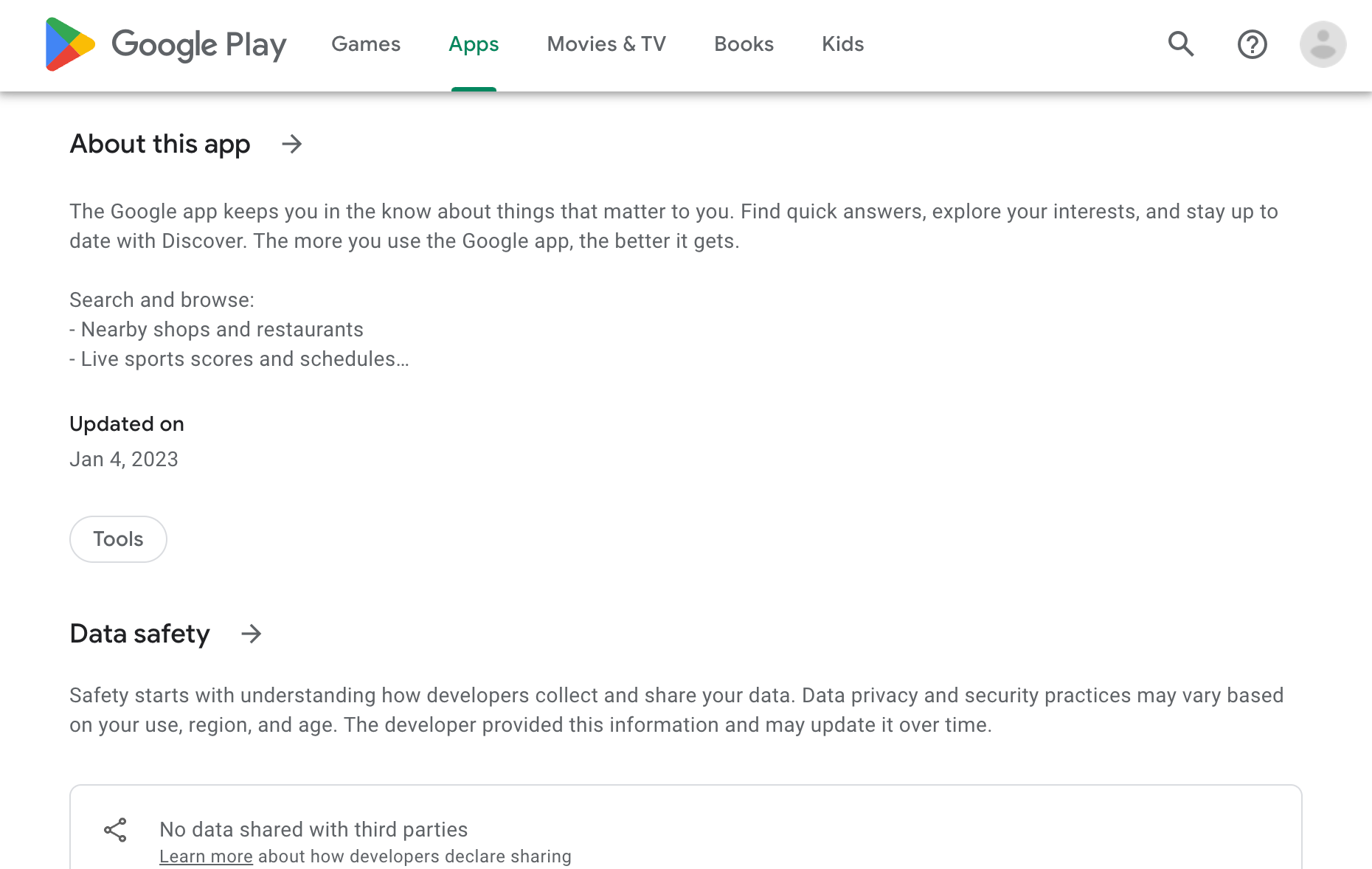
Task: Click the Google Play wordmark text
Action: point(199,45)
